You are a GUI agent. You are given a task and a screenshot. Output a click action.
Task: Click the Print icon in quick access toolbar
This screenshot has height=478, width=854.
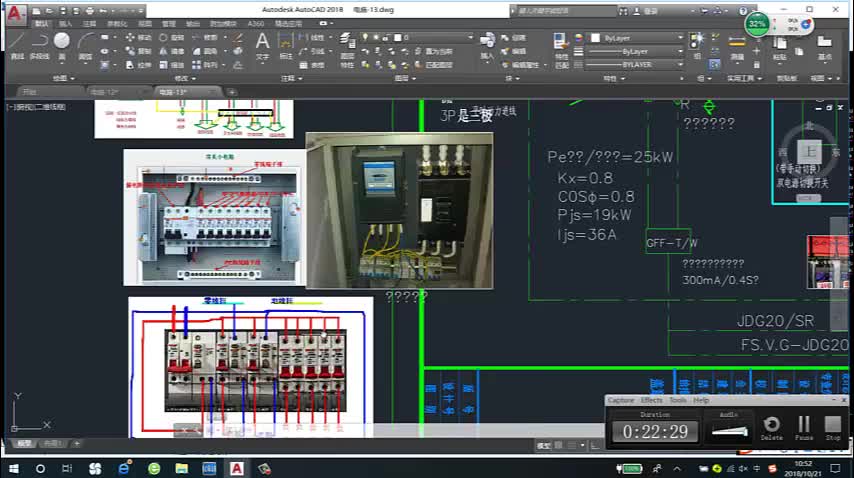click(89, 10)
